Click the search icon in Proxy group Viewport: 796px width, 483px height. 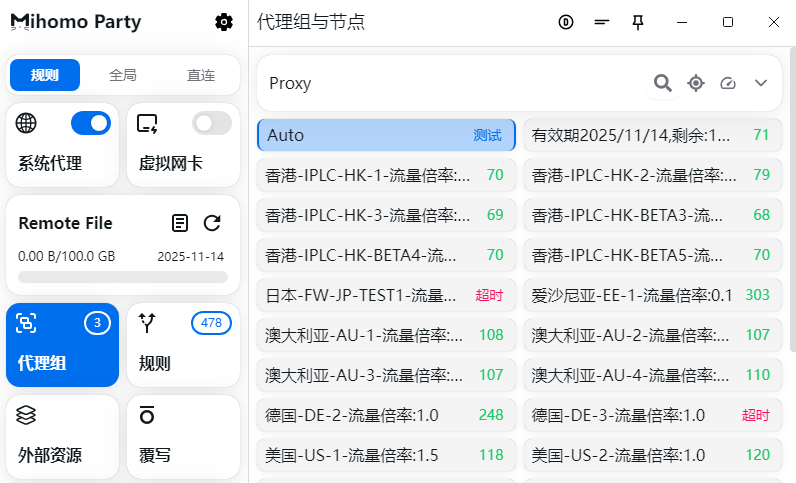tap(662, 83)
